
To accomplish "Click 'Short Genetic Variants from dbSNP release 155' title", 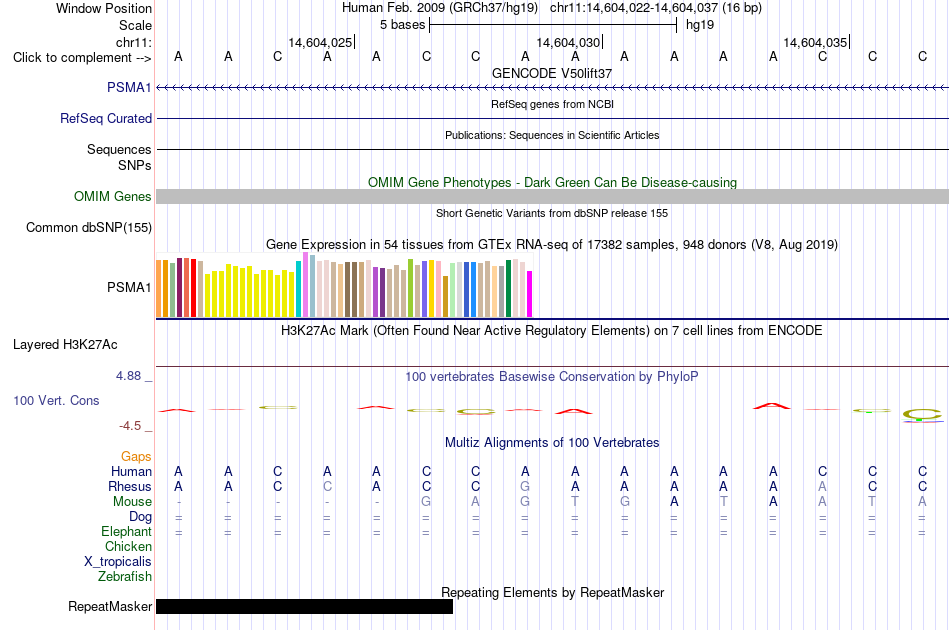I will (x=552, y=213).
